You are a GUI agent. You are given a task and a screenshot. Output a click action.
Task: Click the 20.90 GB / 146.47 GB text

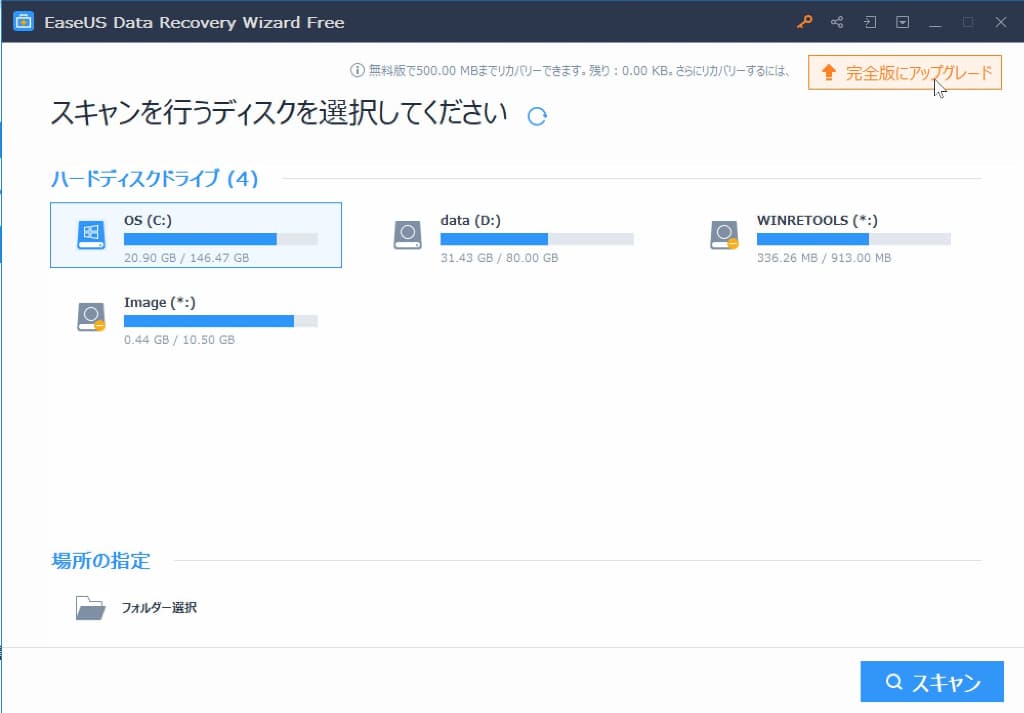pos(187,258)
